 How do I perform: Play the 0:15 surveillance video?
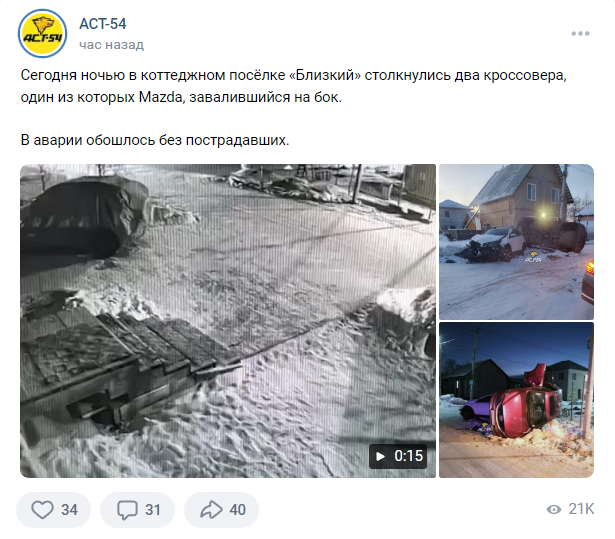tap(398, 456)
